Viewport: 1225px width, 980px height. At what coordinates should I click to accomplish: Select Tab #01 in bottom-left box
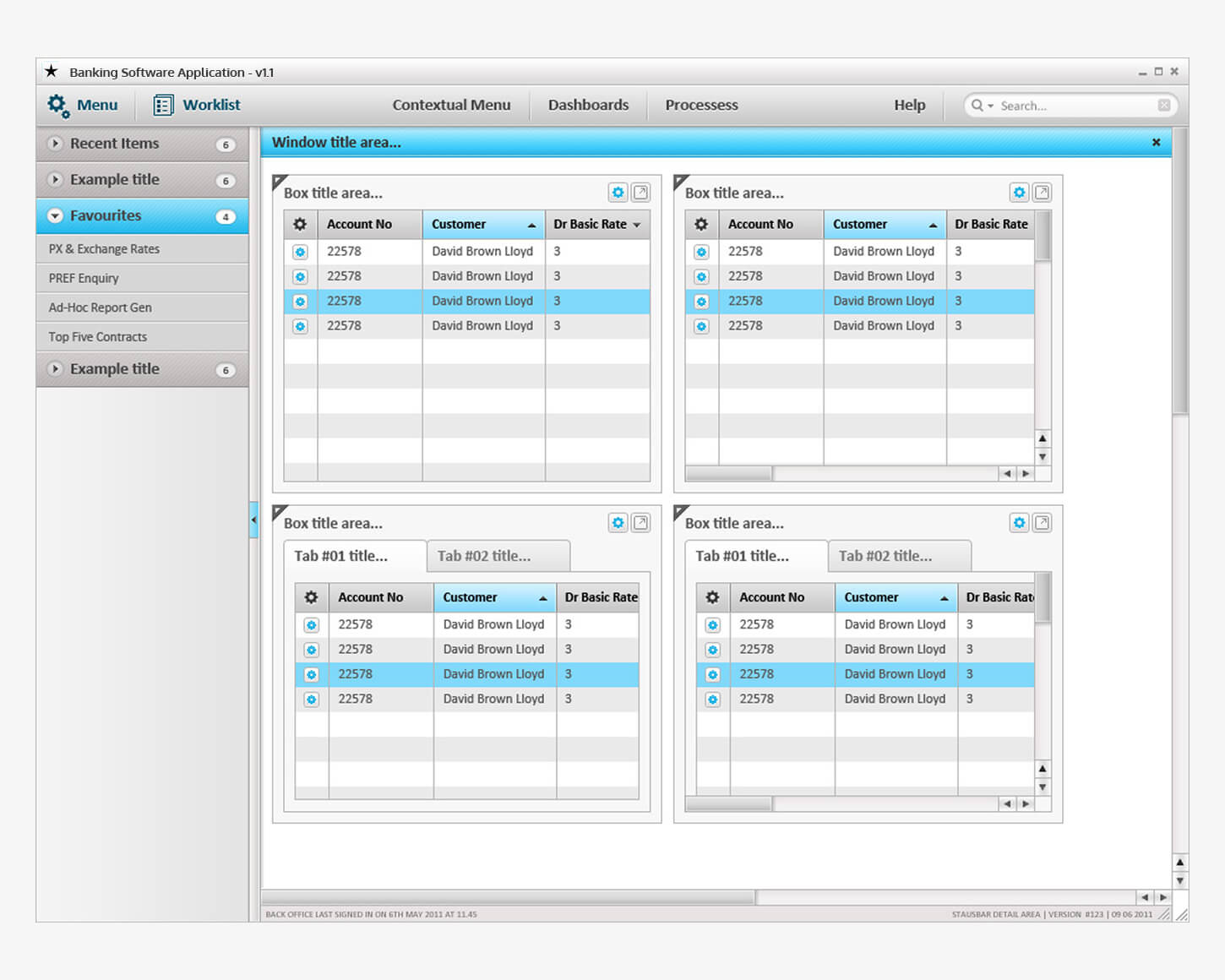(x=355, y=556)
